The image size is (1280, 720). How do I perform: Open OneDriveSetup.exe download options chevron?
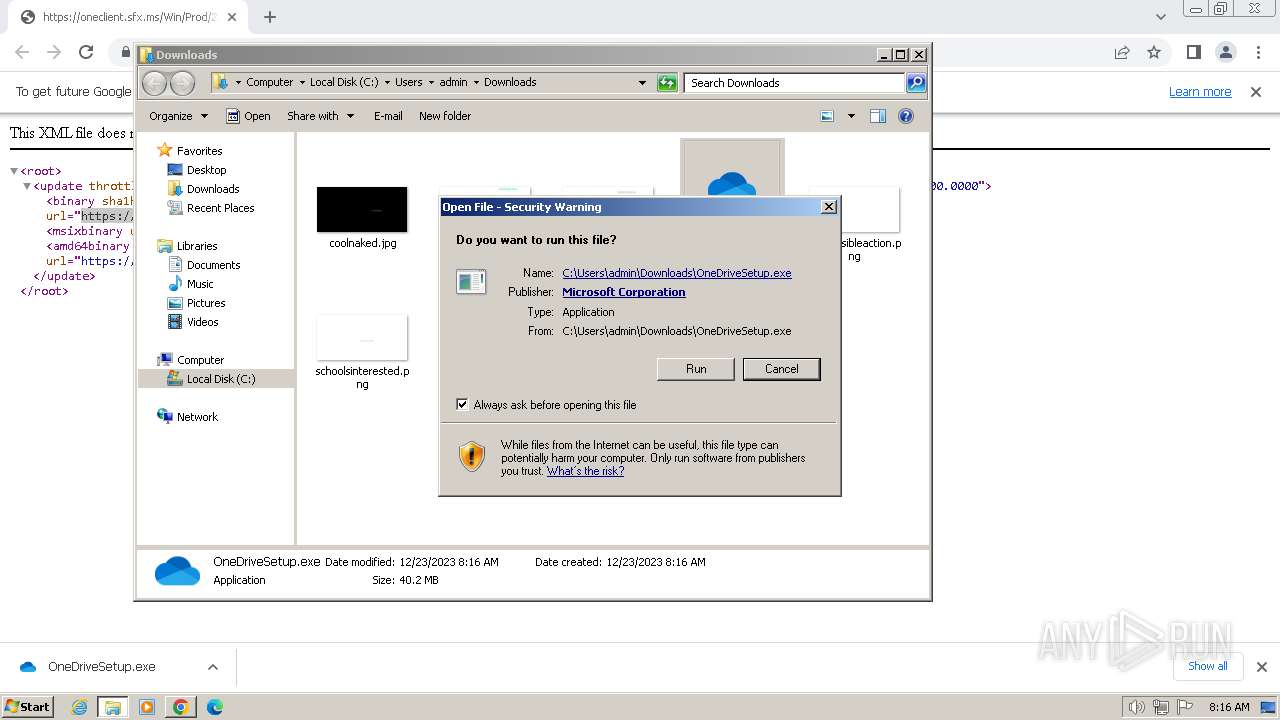pos(213,667)
